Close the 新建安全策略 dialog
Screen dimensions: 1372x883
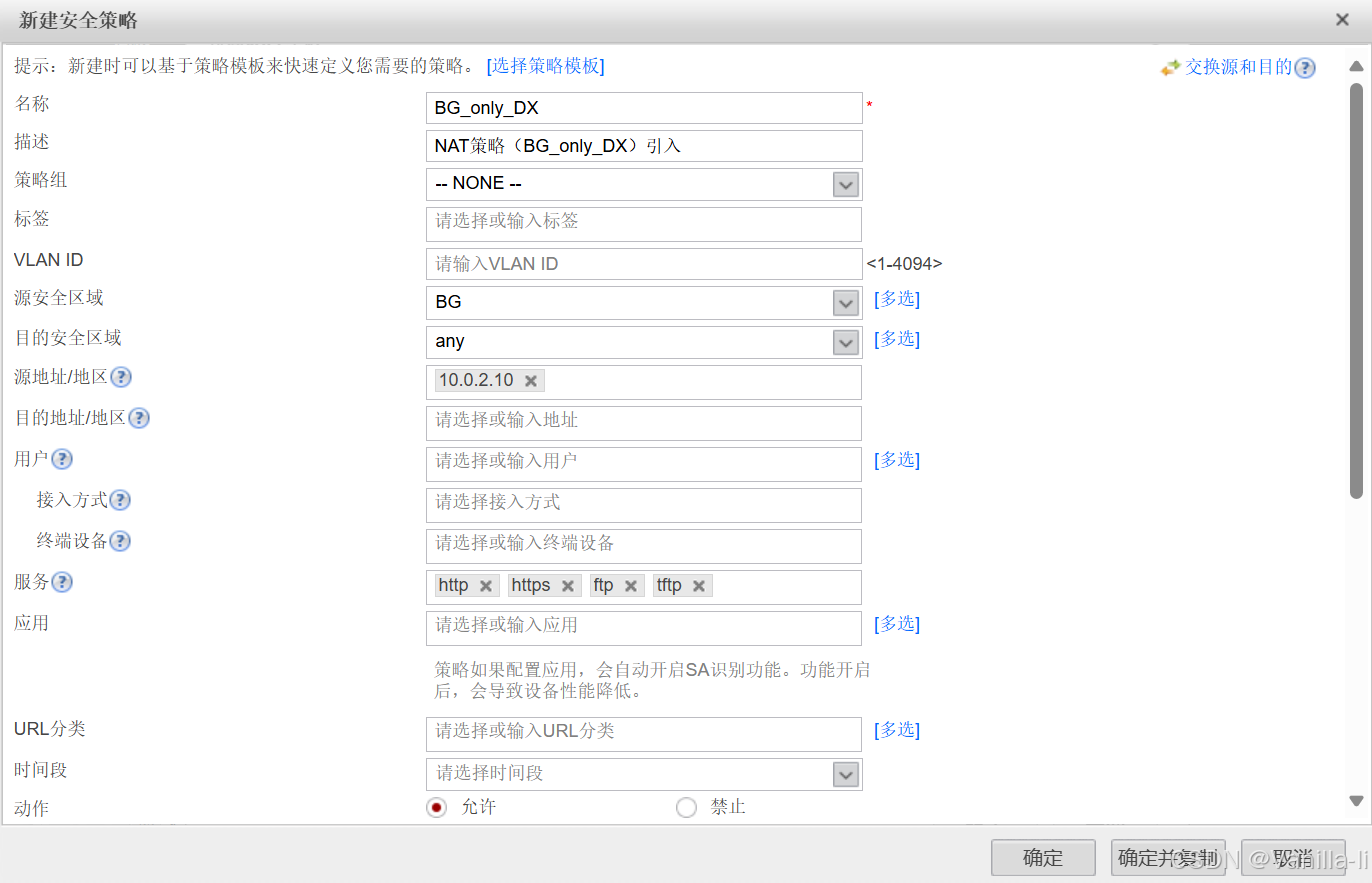[x=1342, y=20]
